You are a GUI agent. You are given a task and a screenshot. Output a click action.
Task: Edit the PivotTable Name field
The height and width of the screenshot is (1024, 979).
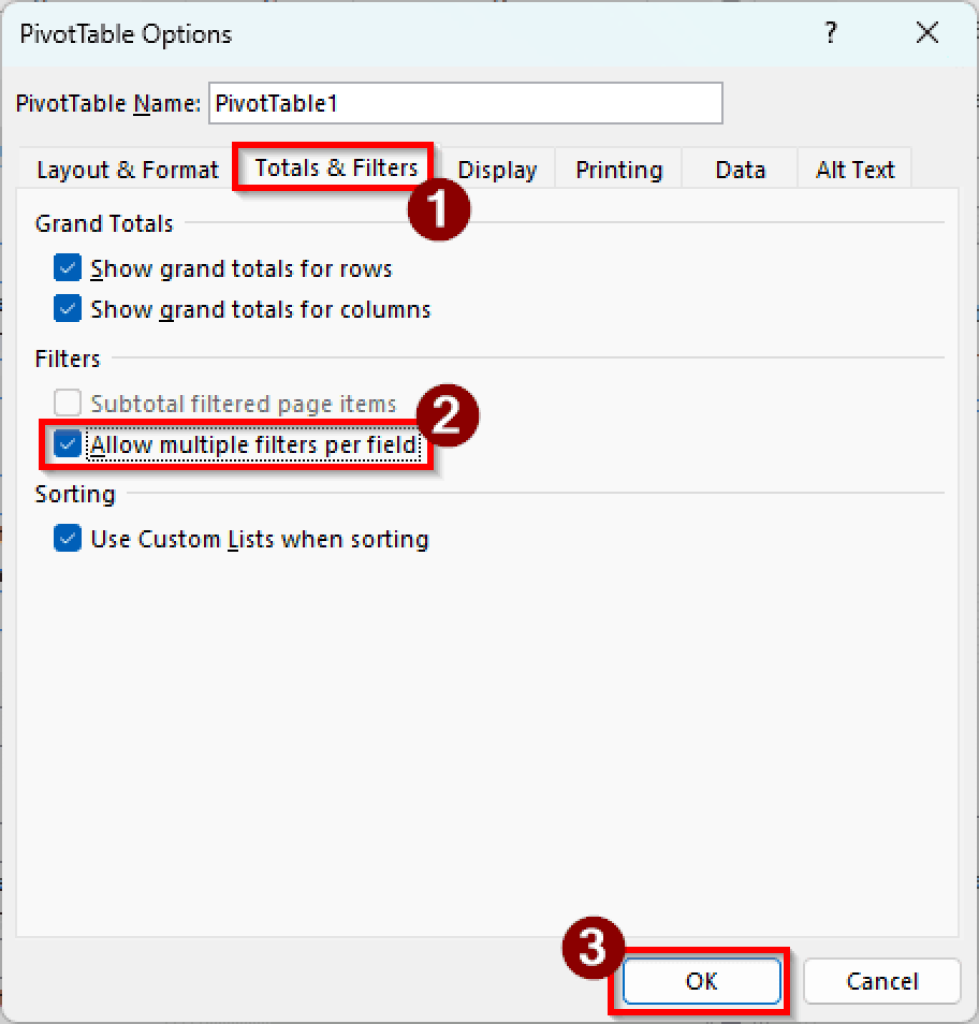[x=465, y=103]
